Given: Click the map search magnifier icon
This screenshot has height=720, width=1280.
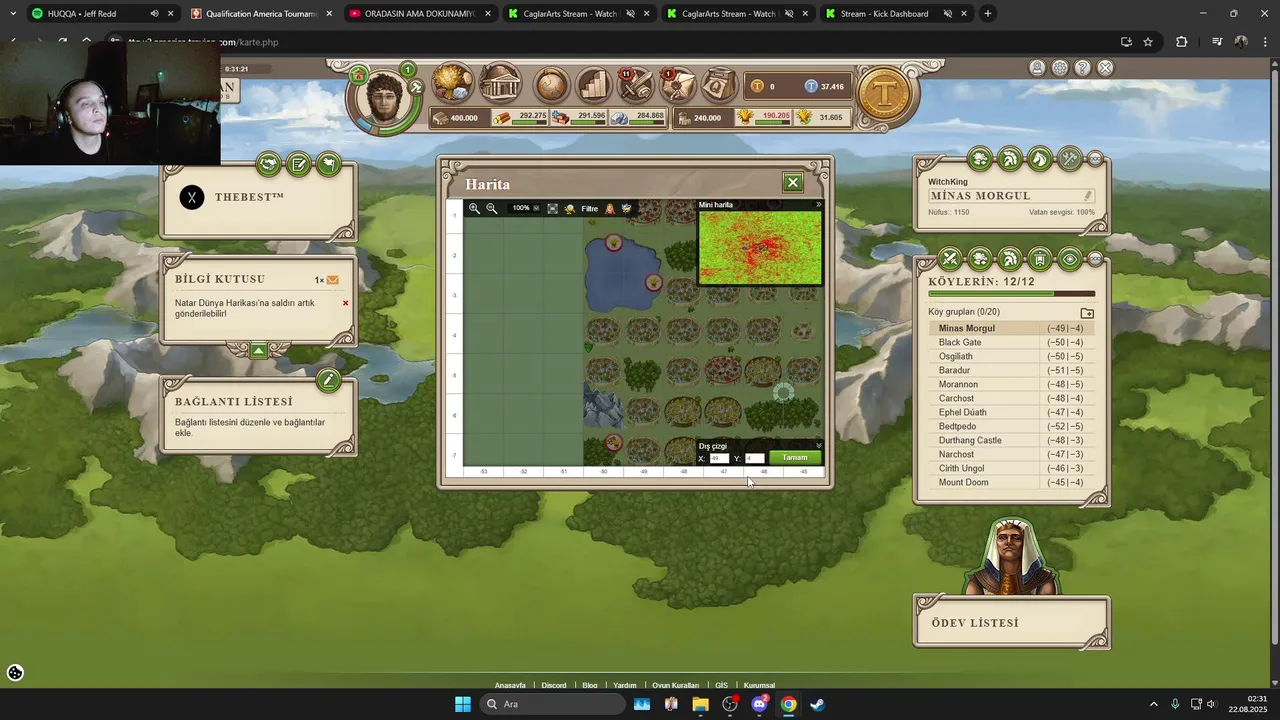Looking at the screenshot, I should [x=570, y=208].
